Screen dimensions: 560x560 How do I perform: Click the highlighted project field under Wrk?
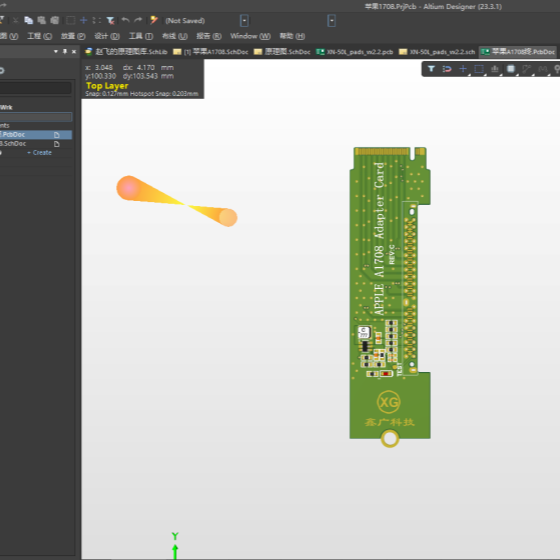pyautogui.click(x=36, y=117)
